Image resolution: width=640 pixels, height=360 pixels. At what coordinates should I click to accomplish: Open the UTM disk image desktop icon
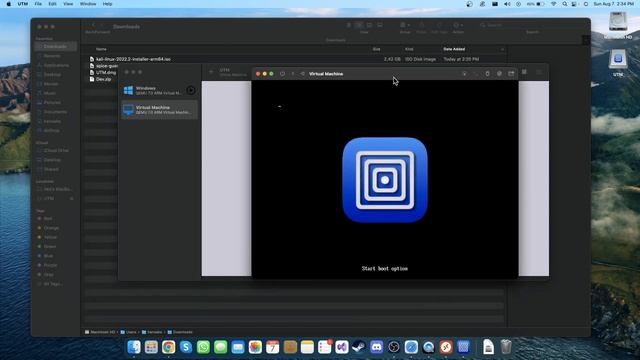[618, 60]
